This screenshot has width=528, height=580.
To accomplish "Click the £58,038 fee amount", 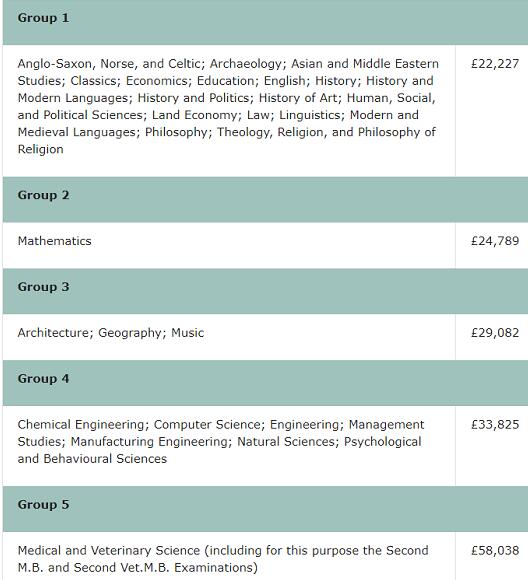I will (495, 550).
